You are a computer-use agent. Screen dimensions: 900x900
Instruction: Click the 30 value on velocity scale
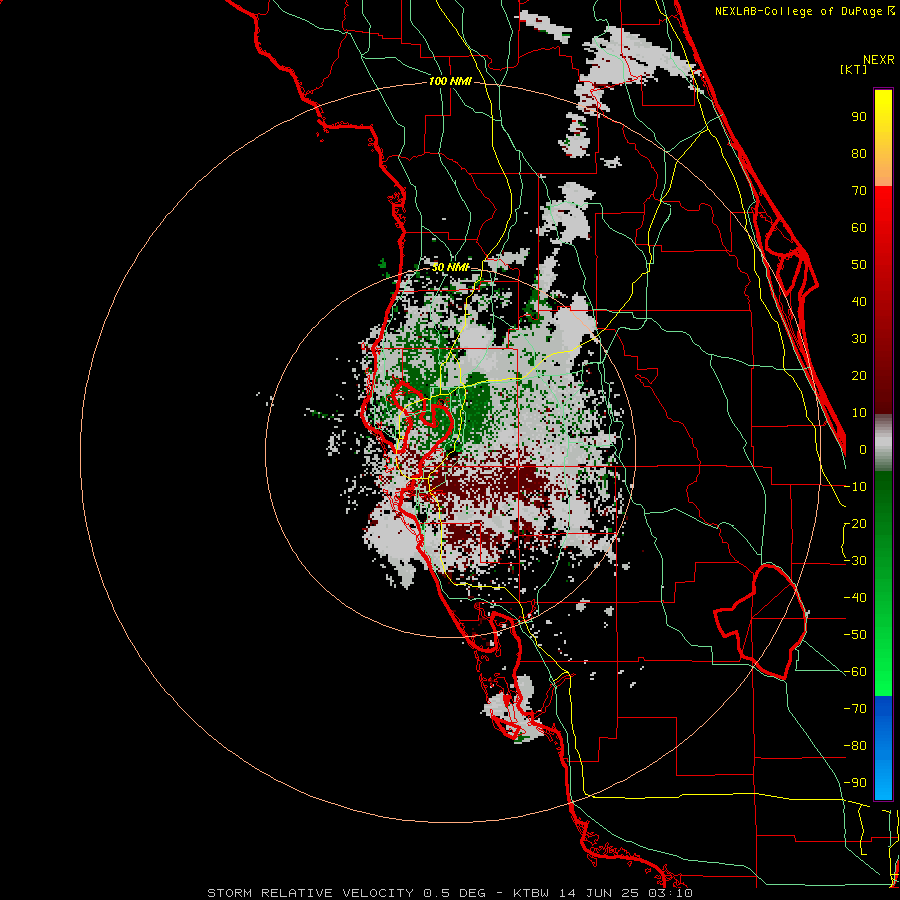pyautogui.click(x=859, y=339)
